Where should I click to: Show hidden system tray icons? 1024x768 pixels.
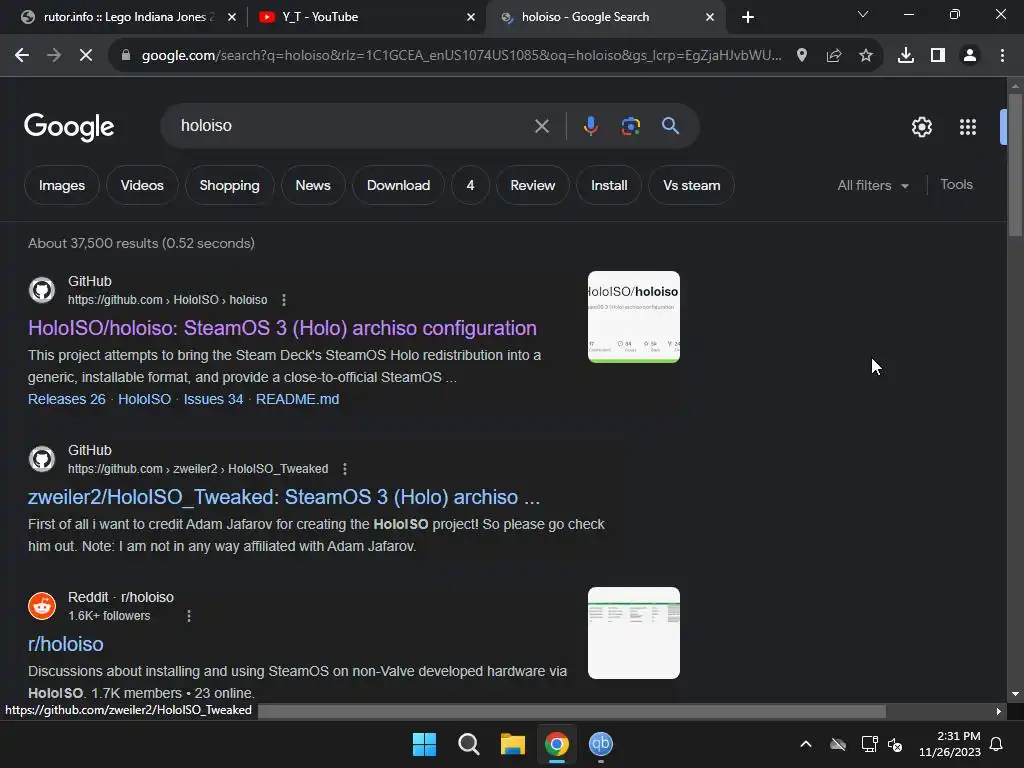click(806, 744)
